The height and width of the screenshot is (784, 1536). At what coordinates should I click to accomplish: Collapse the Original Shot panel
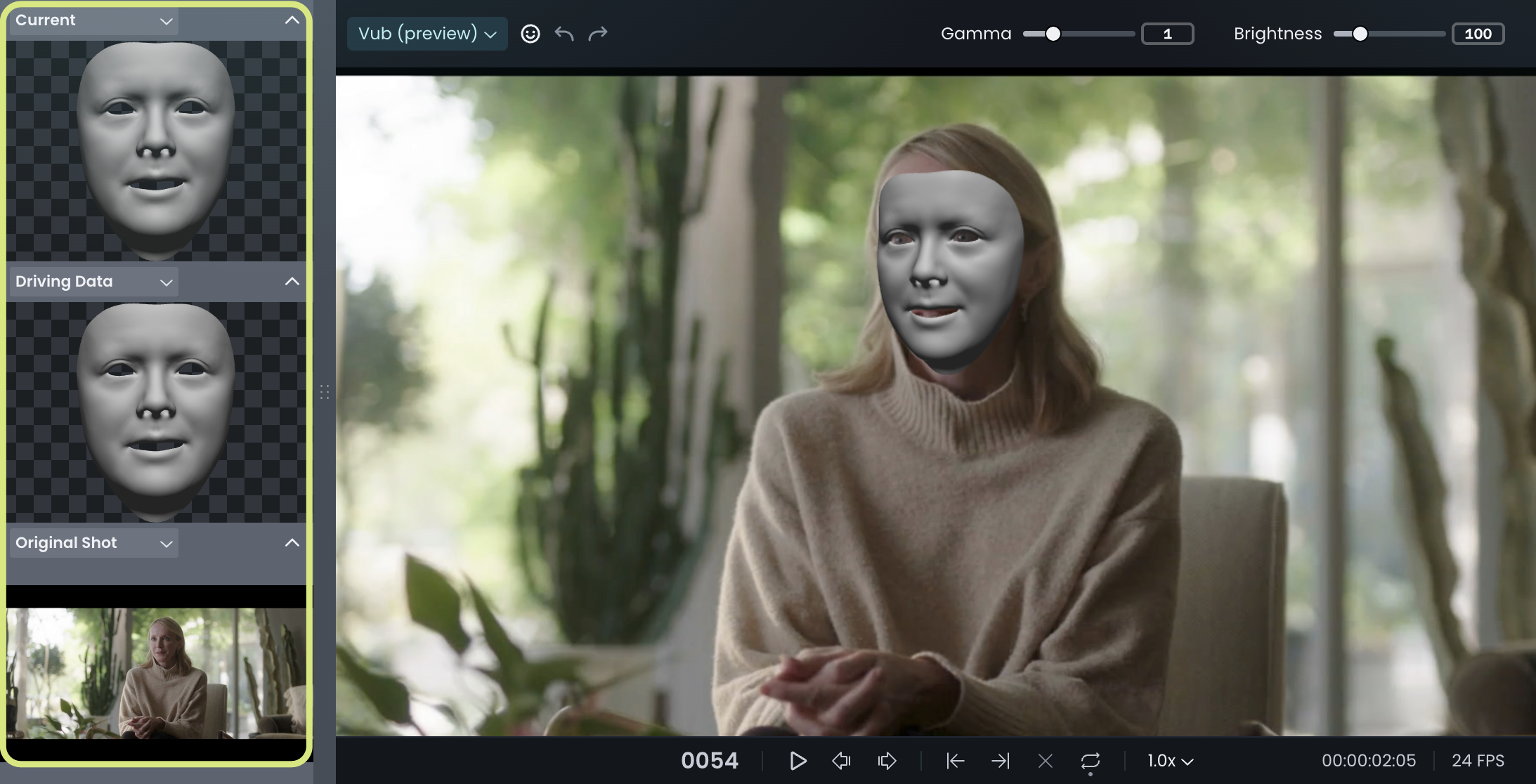(292, 543)
